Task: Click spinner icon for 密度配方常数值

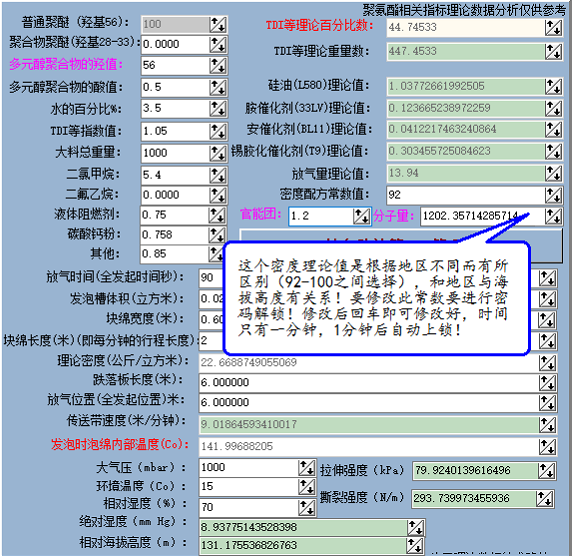Action: [x=553, y=195]
